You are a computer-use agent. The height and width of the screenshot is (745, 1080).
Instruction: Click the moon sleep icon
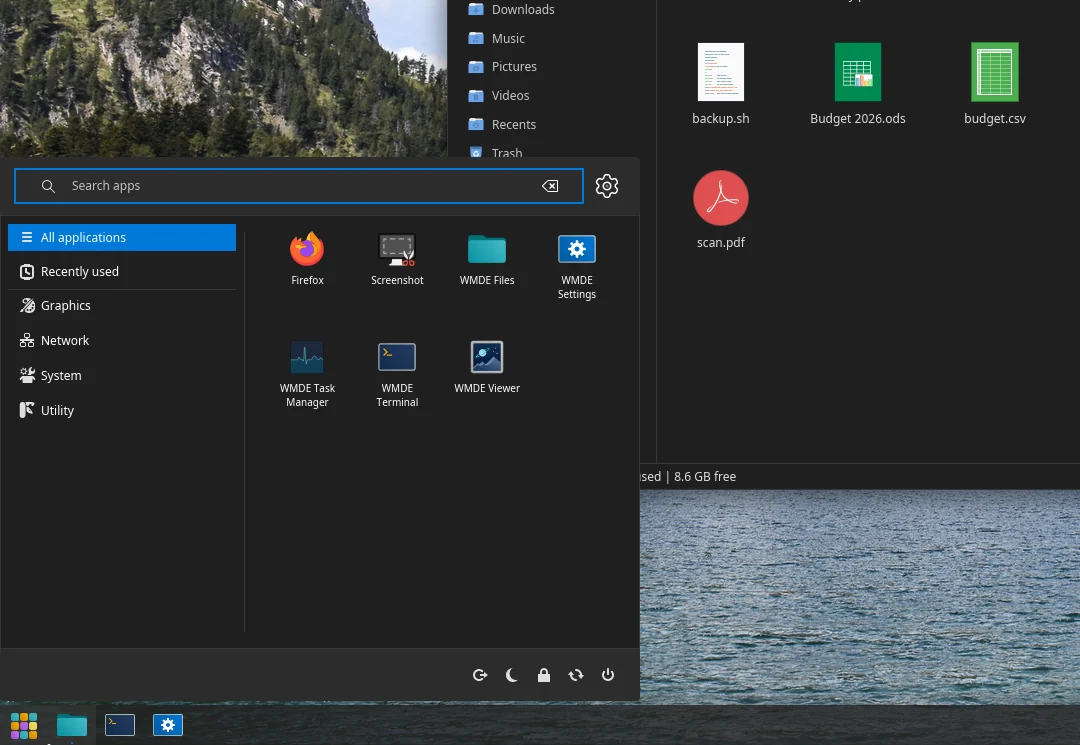[x=512, y=675]
